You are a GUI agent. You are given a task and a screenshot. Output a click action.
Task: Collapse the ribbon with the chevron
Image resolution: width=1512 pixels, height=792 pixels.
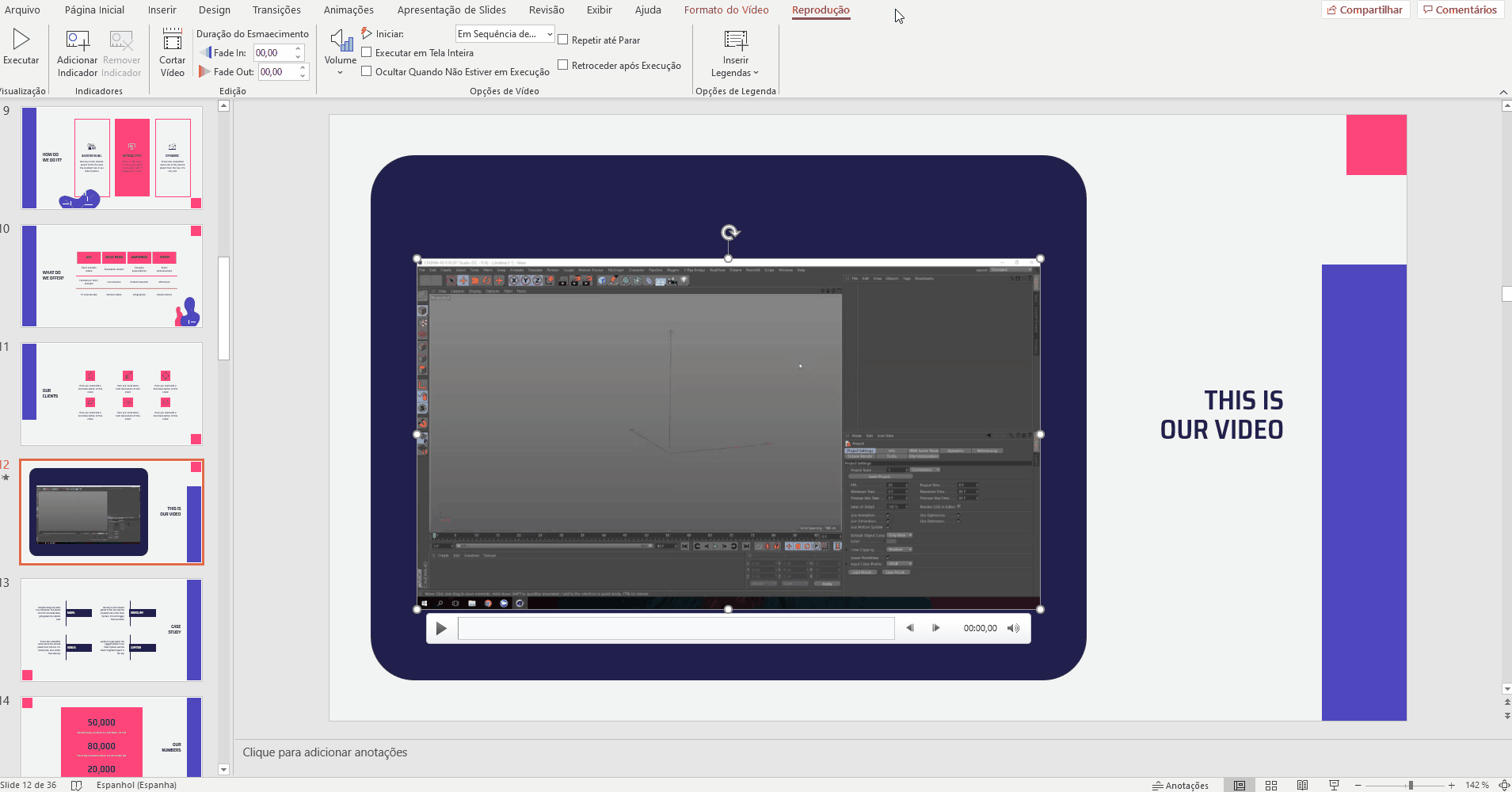[1503, 92]
